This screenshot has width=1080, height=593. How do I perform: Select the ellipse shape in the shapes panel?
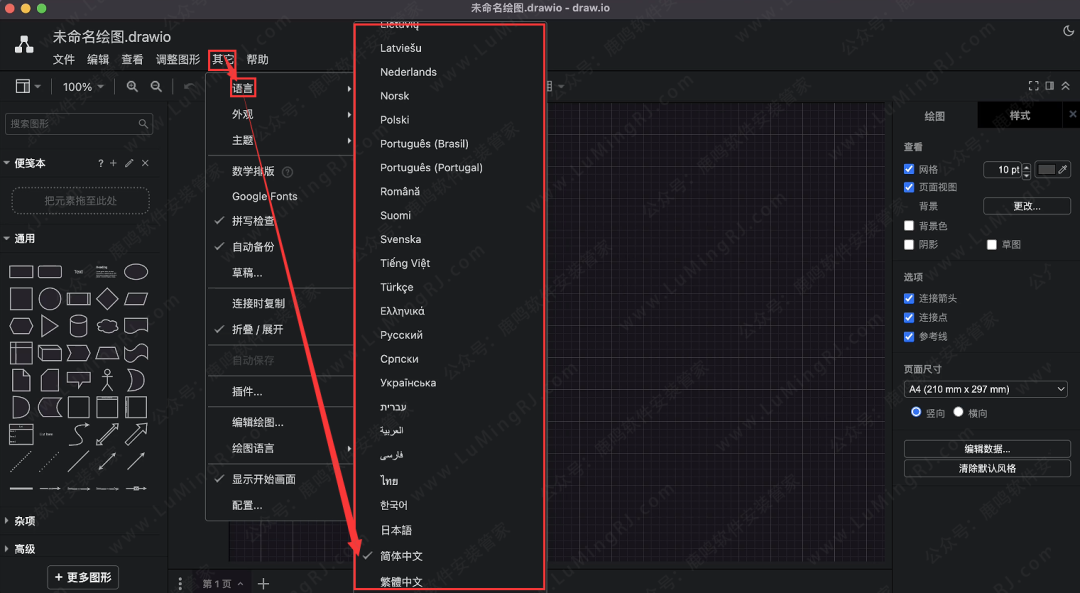[x=135, y=271]
